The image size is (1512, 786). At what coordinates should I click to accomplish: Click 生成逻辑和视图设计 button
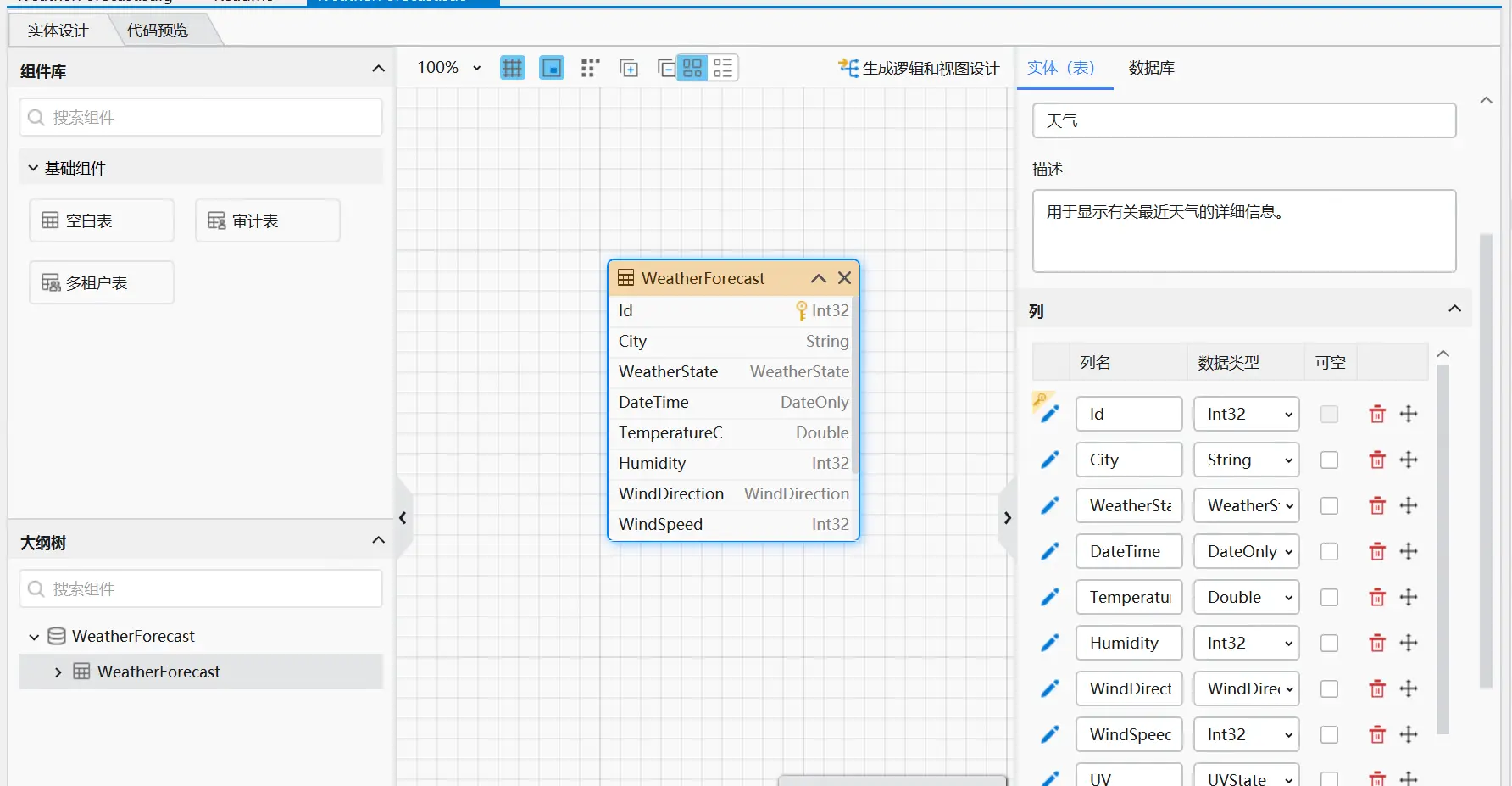coord(919,68)
